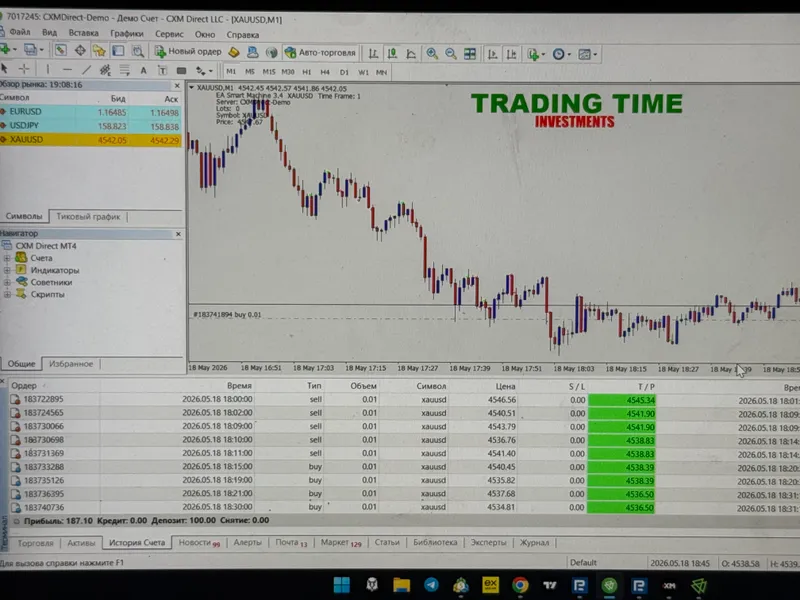Select the text label A tool
The width and height of the screenshot is (800, 600).
pyautogui.click(x=143, y=70)
